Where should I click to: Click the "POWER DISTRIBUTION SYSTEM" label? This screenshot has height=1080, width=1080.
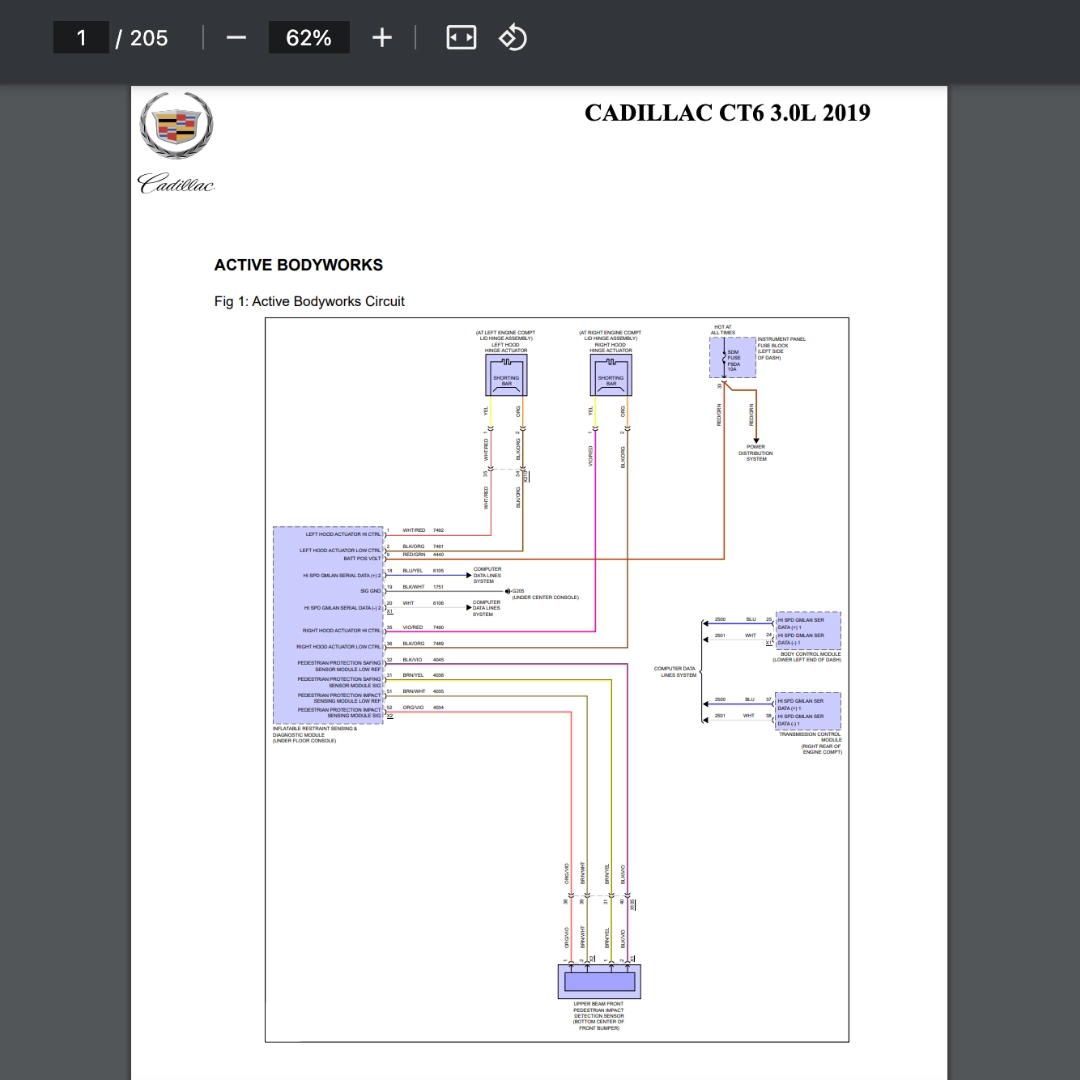coord(756,453)
